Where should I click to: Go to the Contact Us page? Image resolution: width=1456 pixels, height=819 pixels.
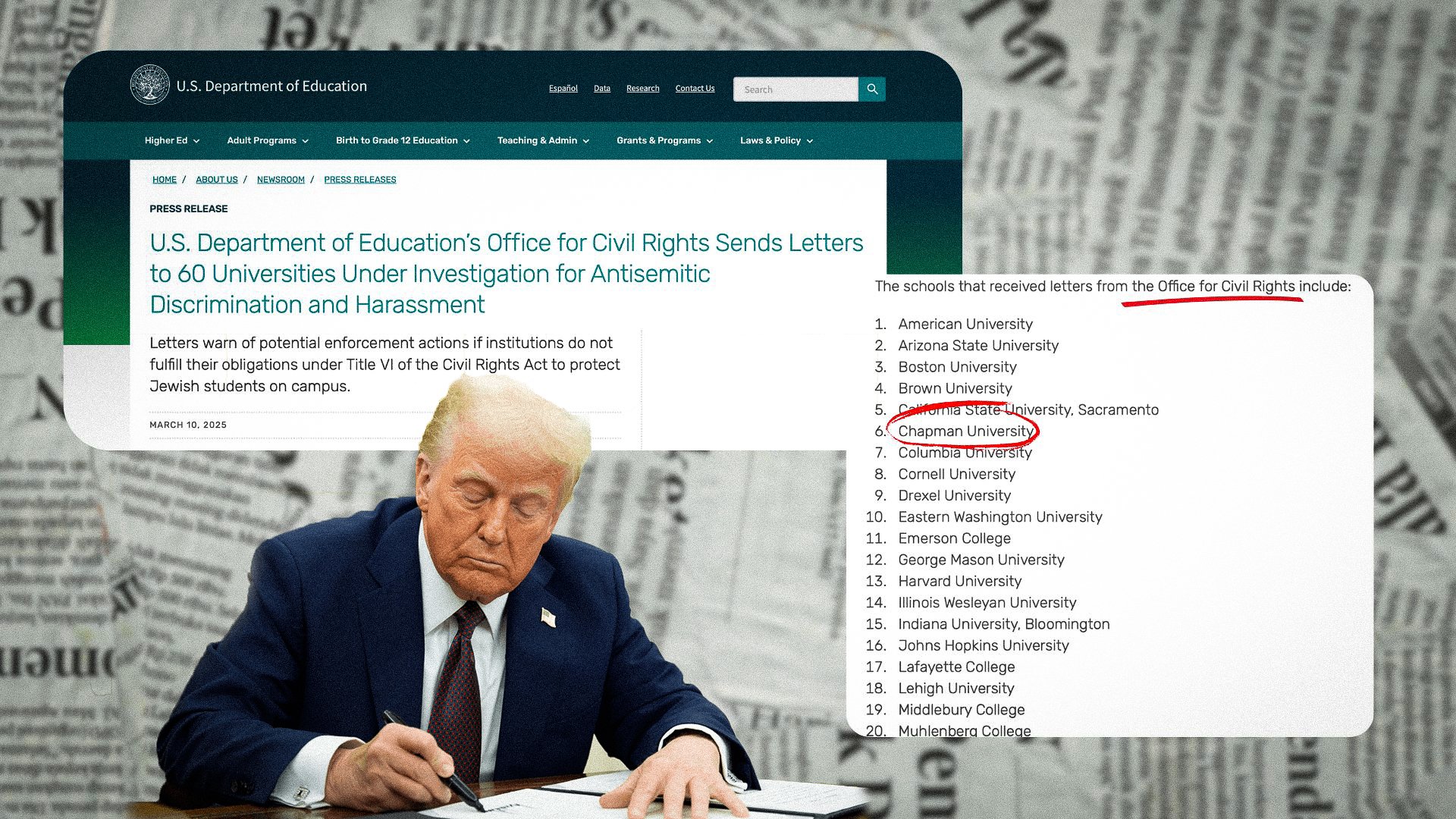(x=695, y=89)
